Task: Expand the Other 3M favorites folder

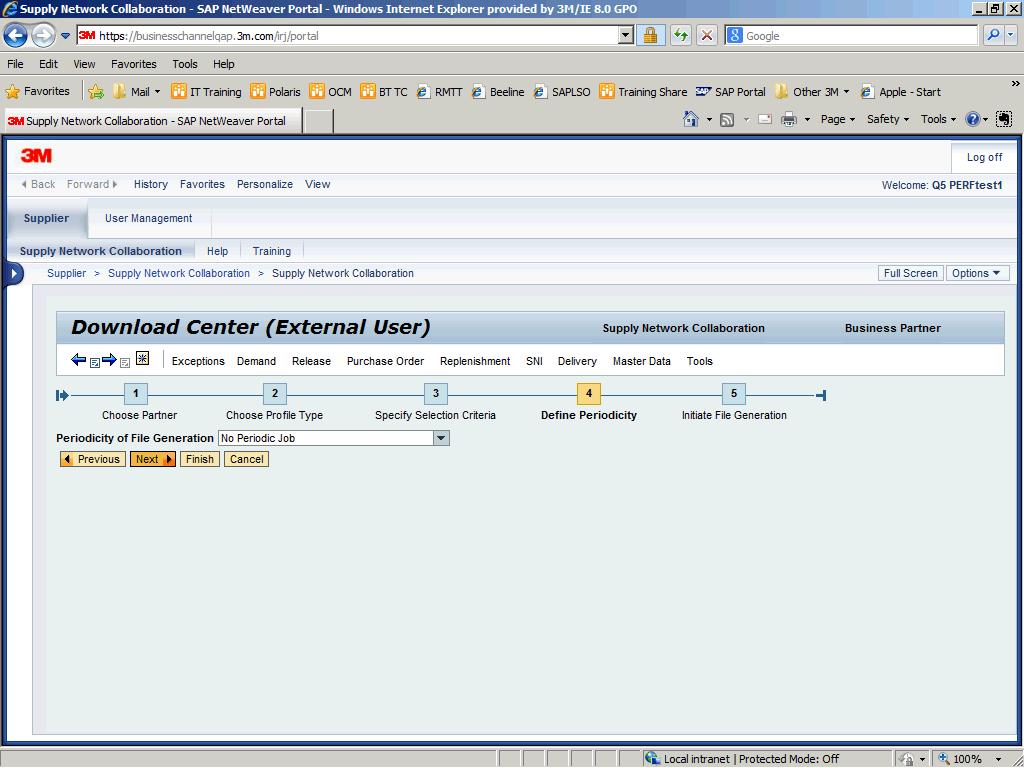Action: pyautogui.click(x=812, y=92)
